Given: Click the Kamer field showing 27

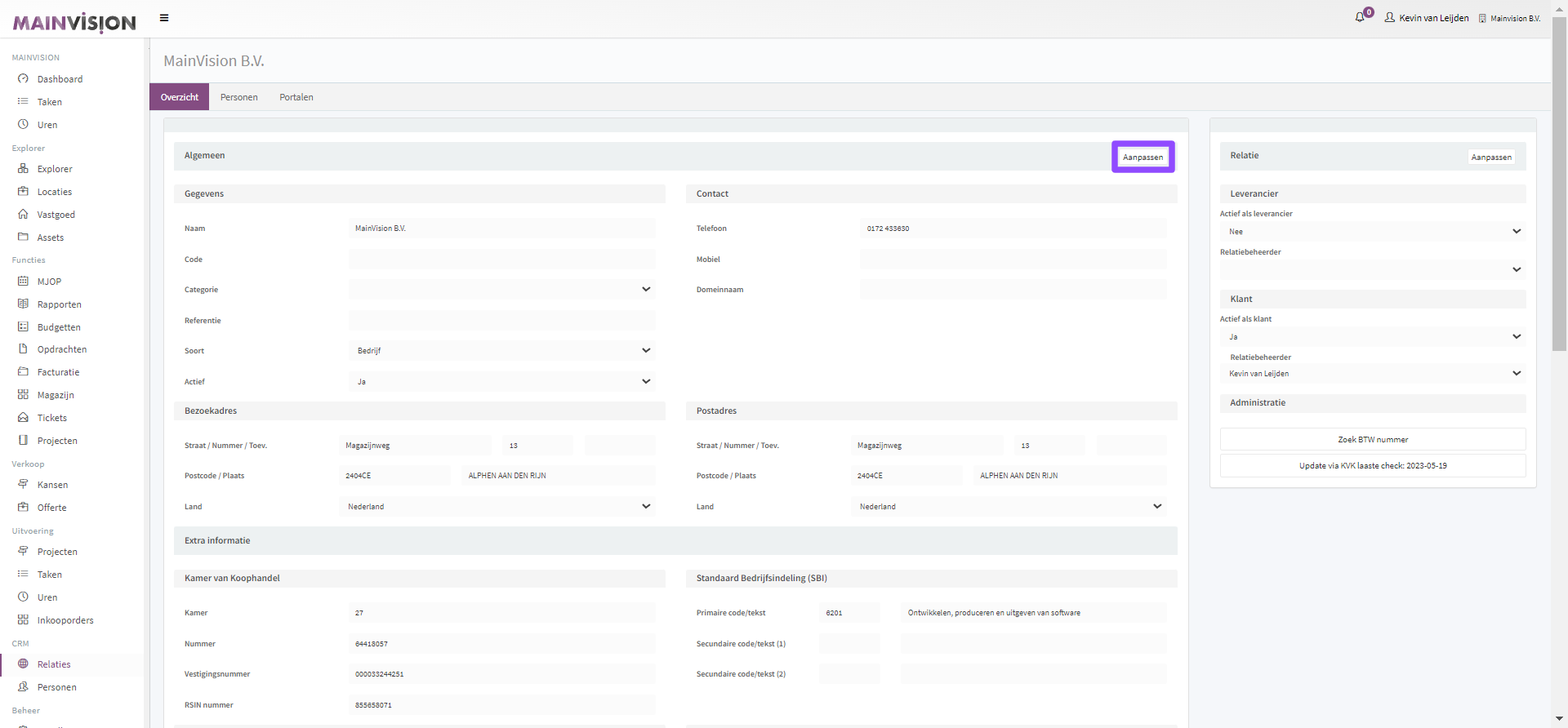Looking at the screenshot, I should click(501, 613).
